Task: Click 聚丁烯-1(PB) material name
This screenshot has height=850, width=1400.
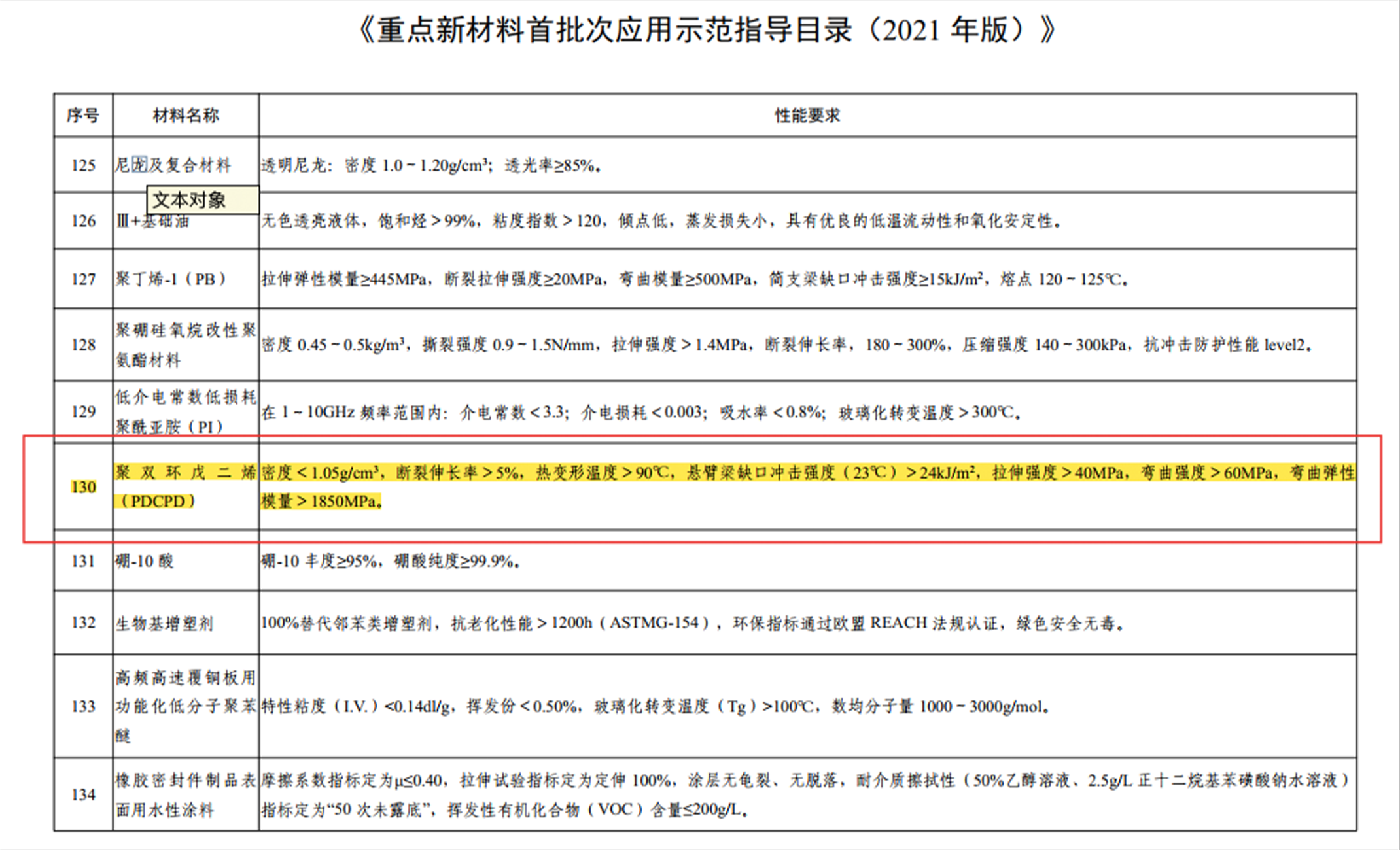Action: tap(171, 279)
